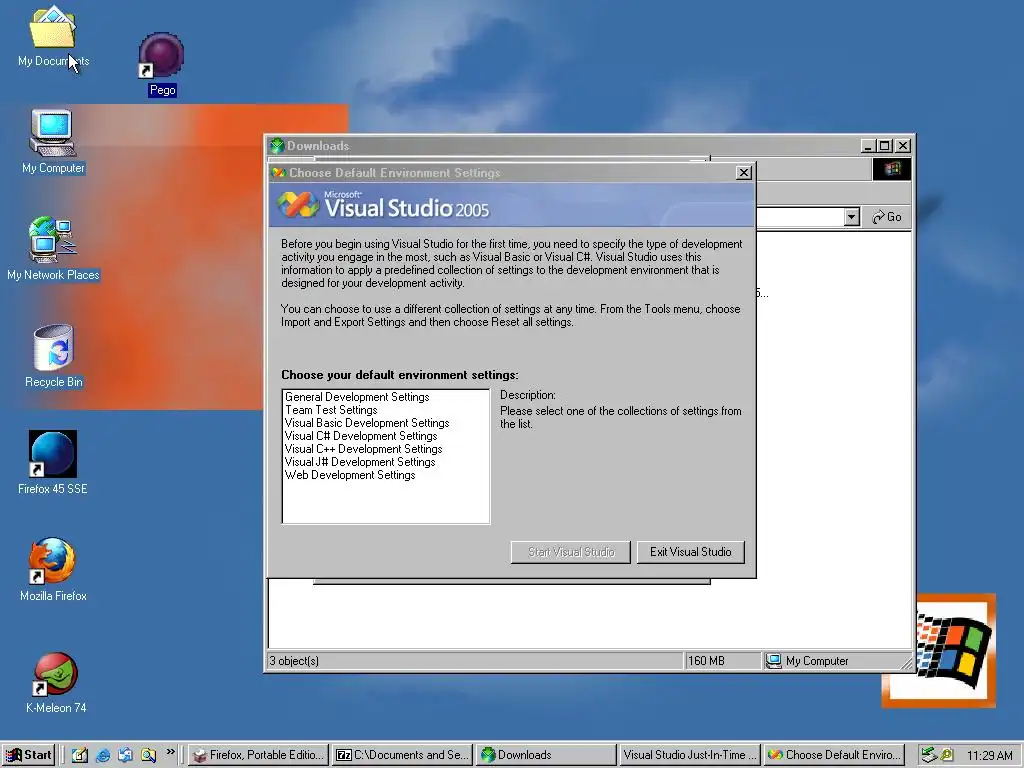The height and width of the screenshot is (768, 1024).
Task: Switch to Firefox, Portable Edition taskbar button
Action: coord(259,755)
